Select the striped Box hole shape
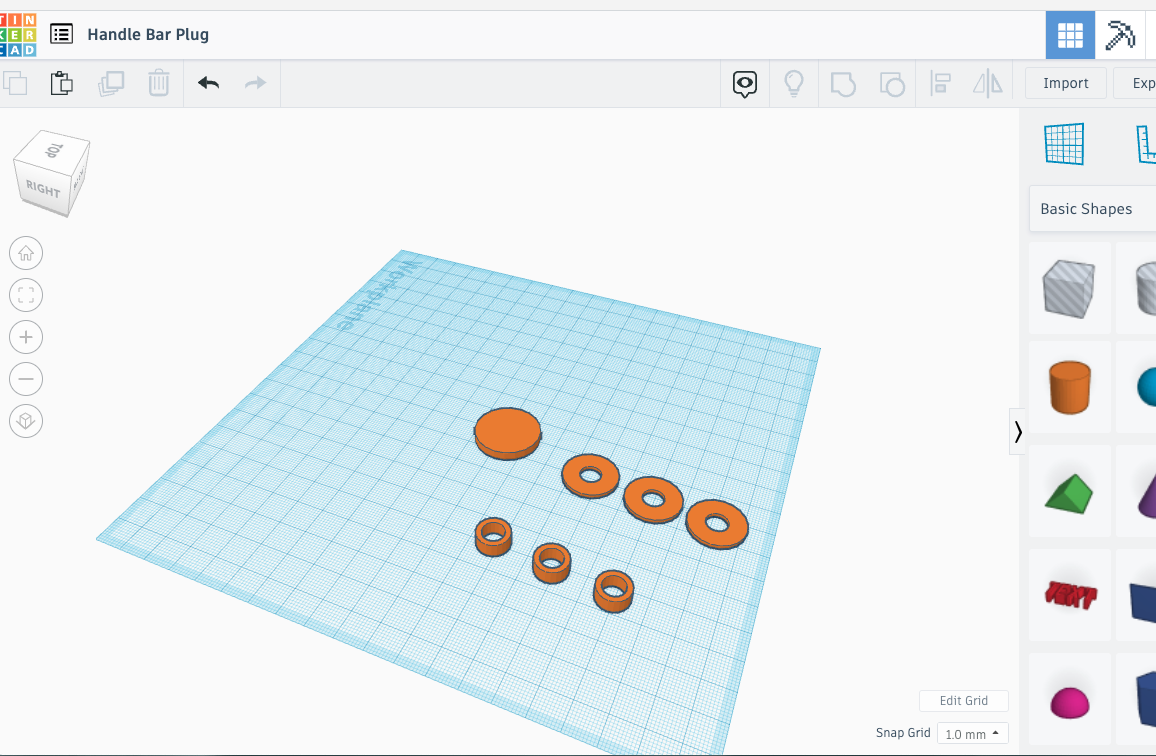This screenshot has height=756, width=1156. [x=1069, y=288]
